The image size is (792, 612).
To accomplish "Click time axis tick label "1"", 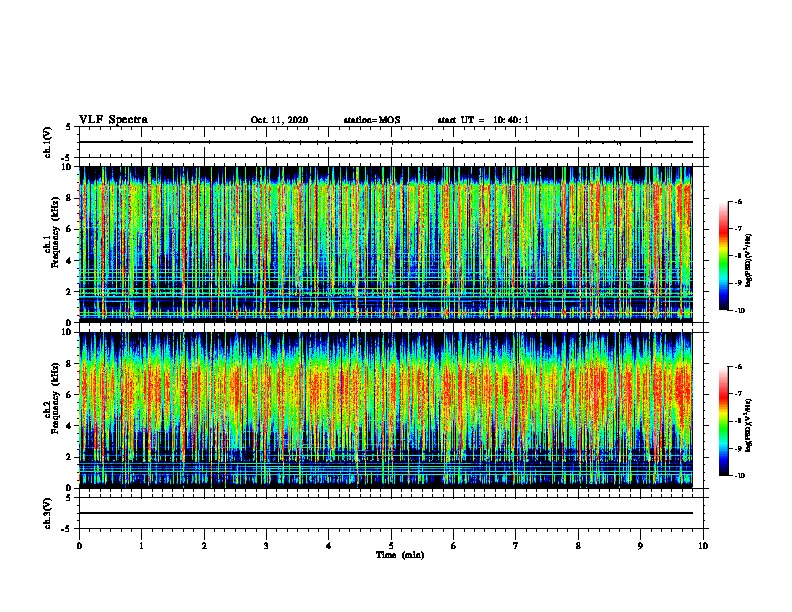I will coord(141,546).
